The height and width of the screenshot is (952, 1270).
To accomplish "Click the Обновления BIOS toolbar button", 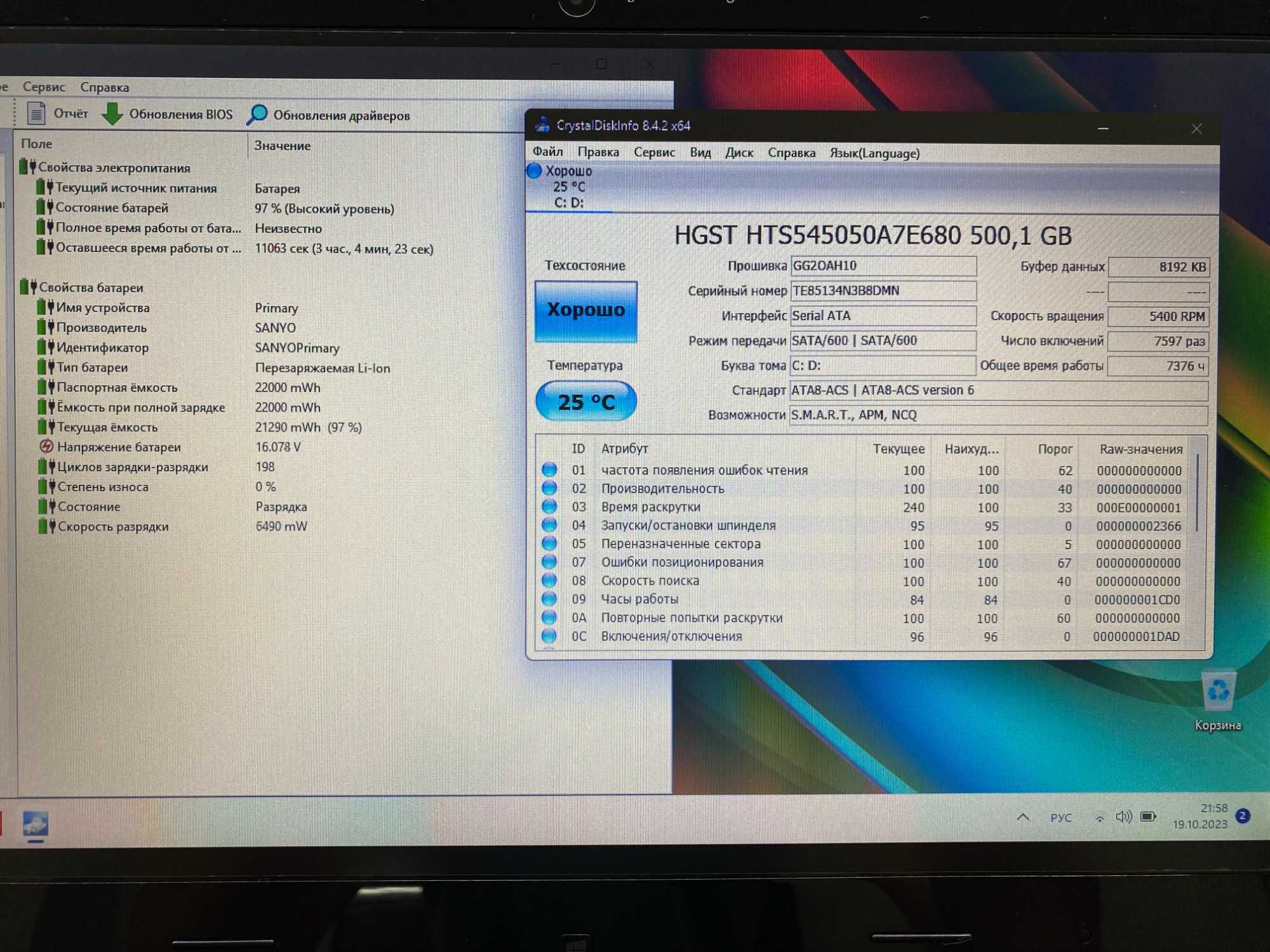I will [x=166, y=114].
